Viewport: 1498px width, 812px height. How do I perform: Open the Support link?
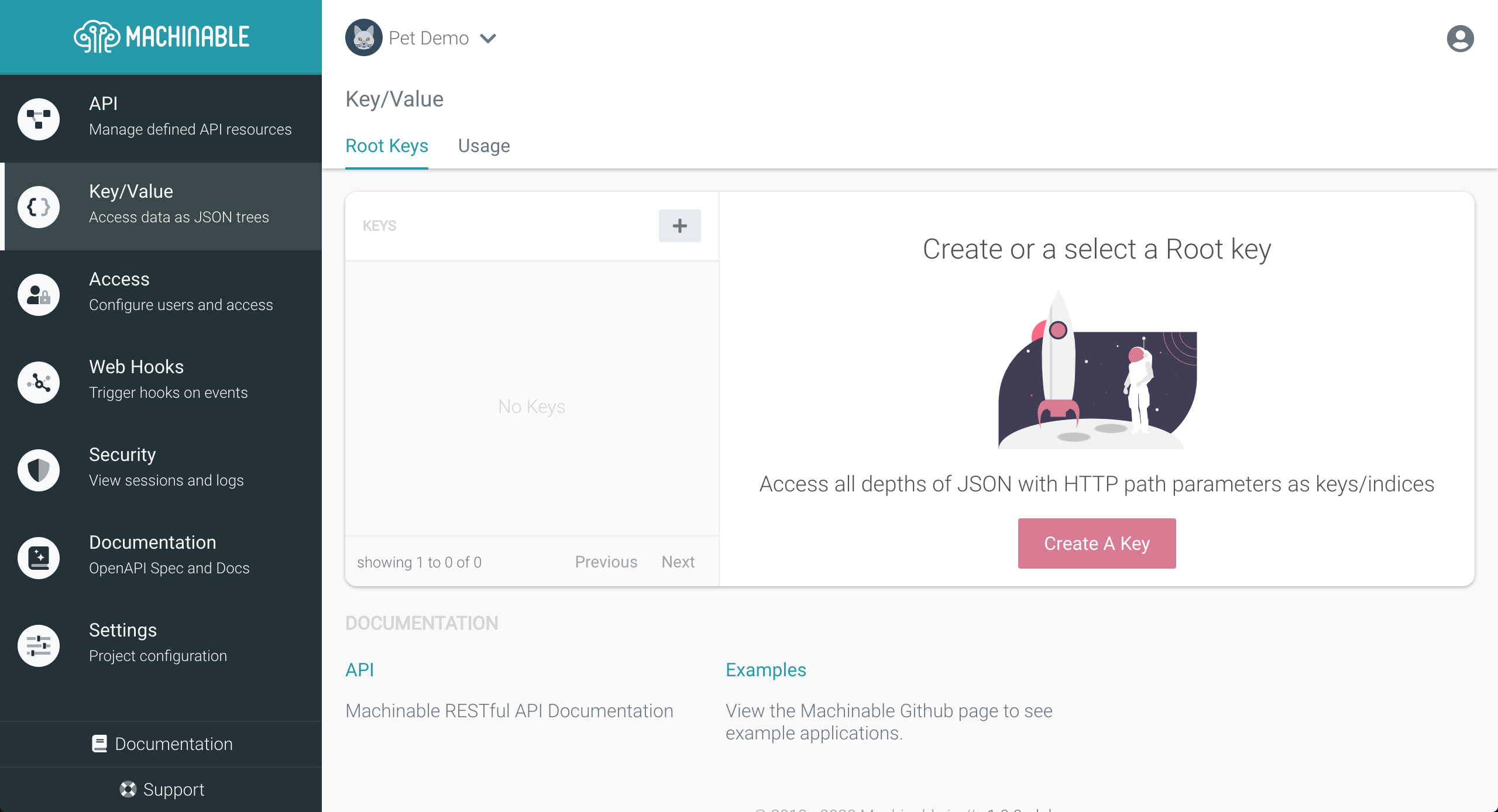pyautogui.click(x=161, y=789)
